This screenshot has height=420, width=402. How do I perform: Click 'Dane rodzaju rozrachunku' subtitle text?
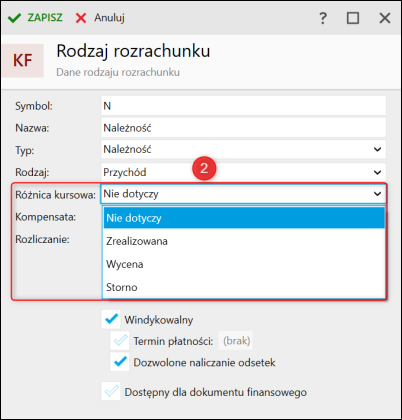point(118,72)
